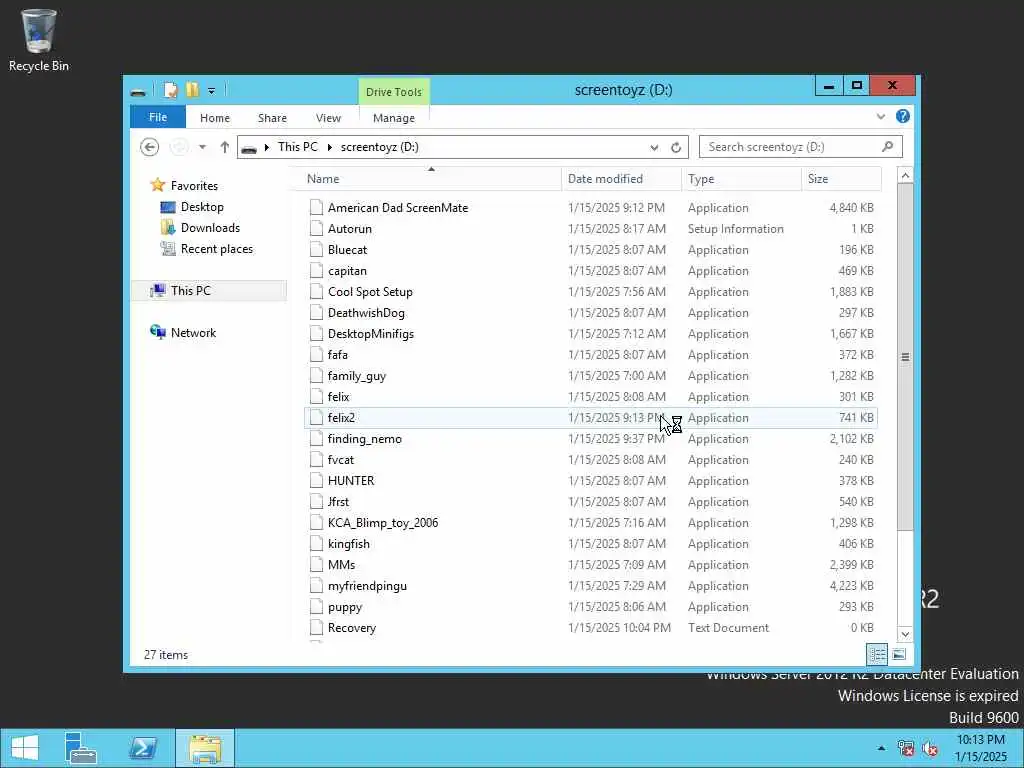1024x768 pixels.
Task: Select the KCA_Blimp_toy_2006 file icon
Action: pos(316,523)
